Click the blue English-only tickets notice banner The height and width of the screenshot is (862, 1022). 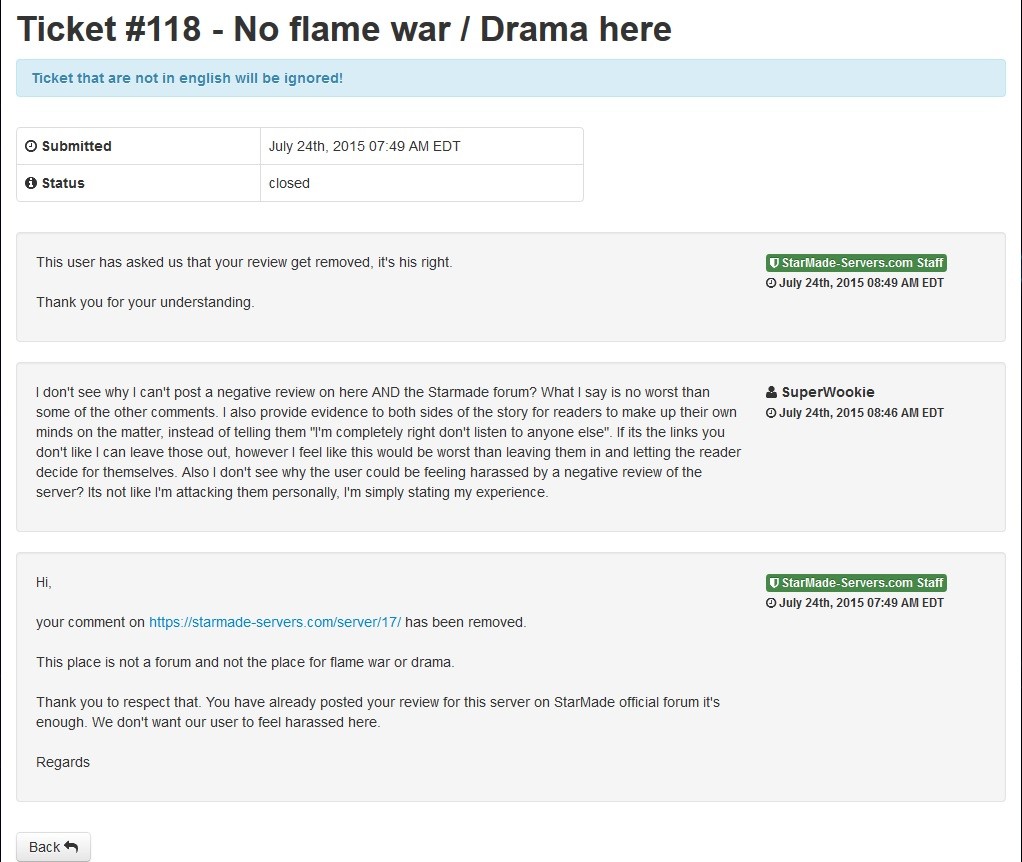tap(510, 78)
